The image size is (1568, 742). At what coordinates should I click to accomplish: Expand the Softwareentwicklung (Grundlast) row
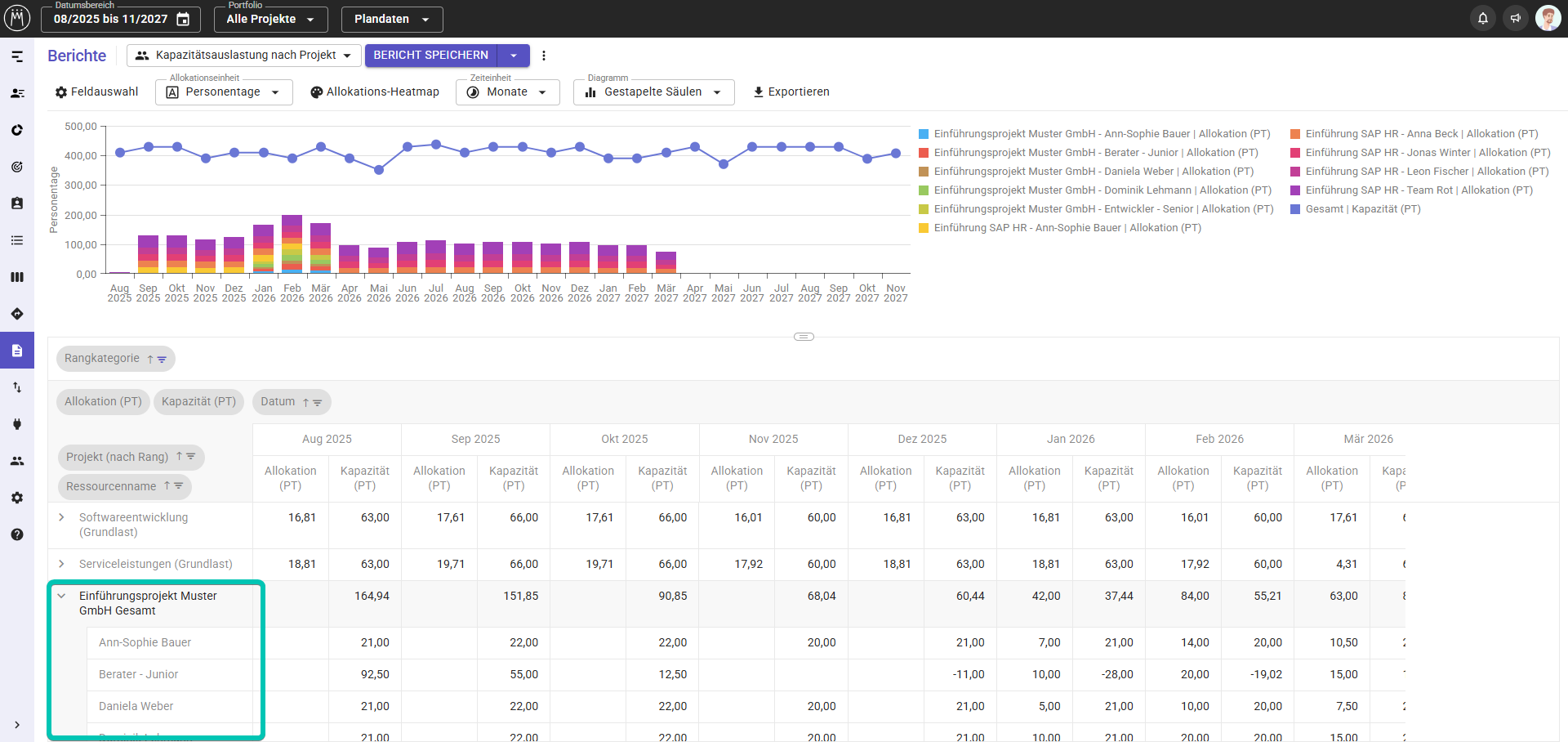tap(62, 517)
